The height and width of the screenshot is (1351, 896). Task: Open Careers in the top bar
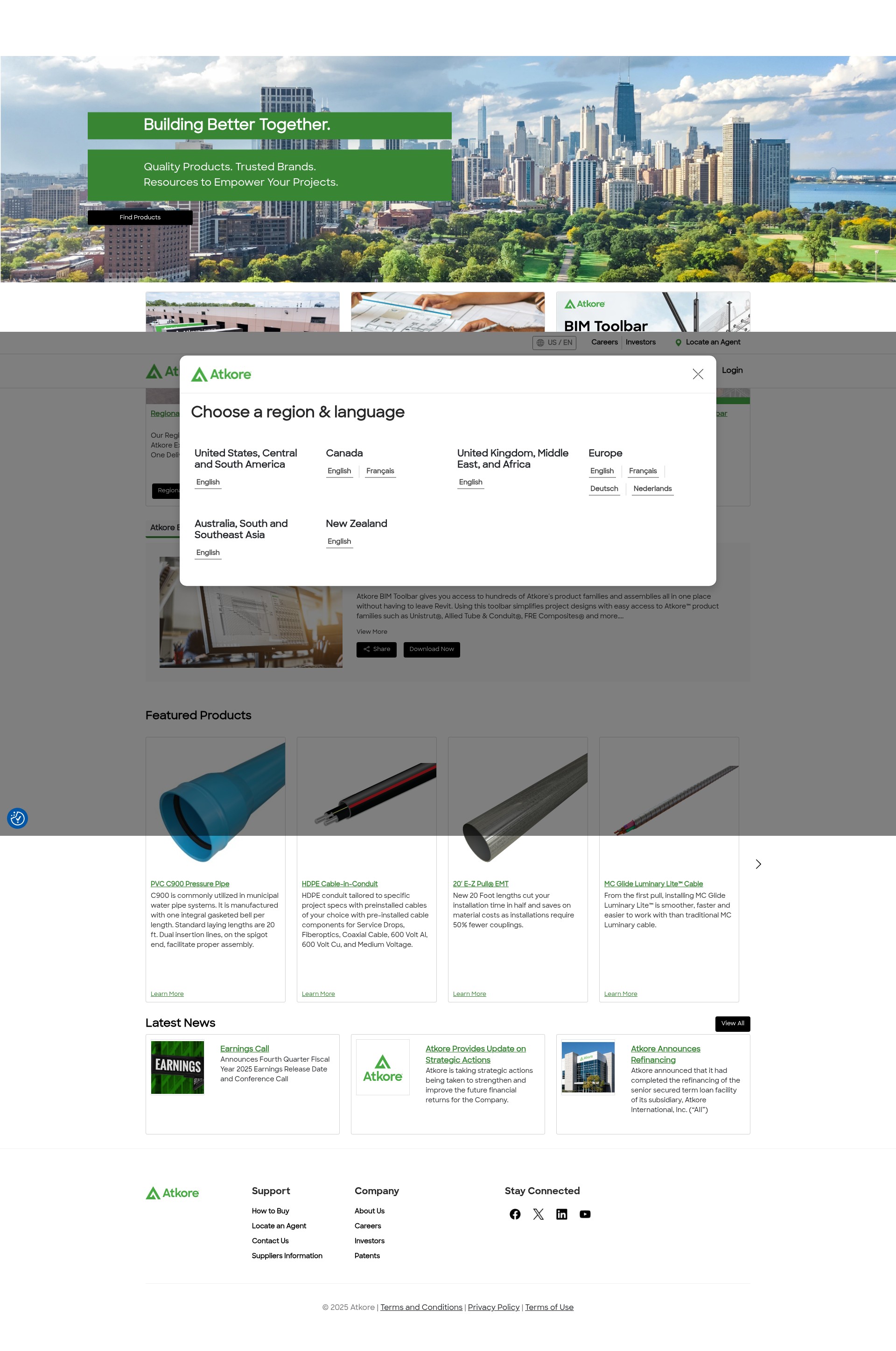605,342
